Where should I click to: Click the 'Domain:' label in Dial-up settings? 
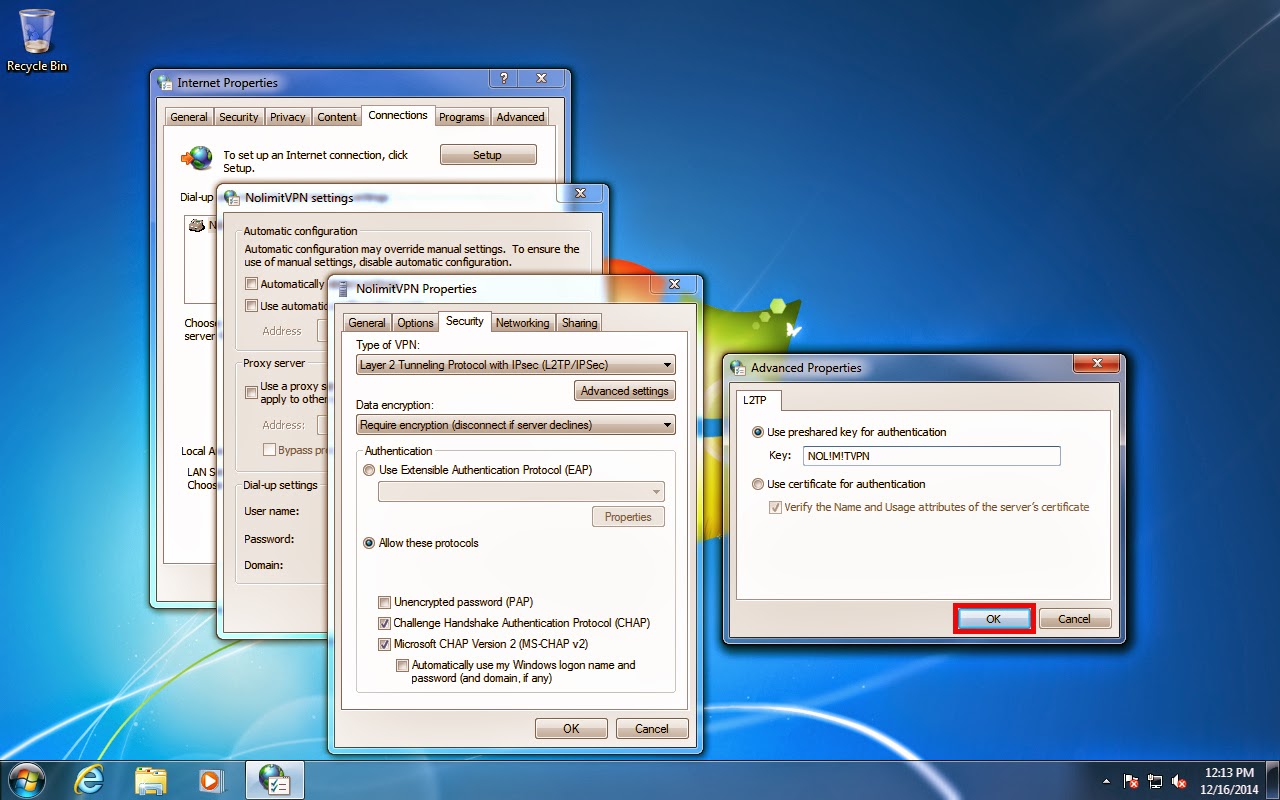click(x=264, y=565)
